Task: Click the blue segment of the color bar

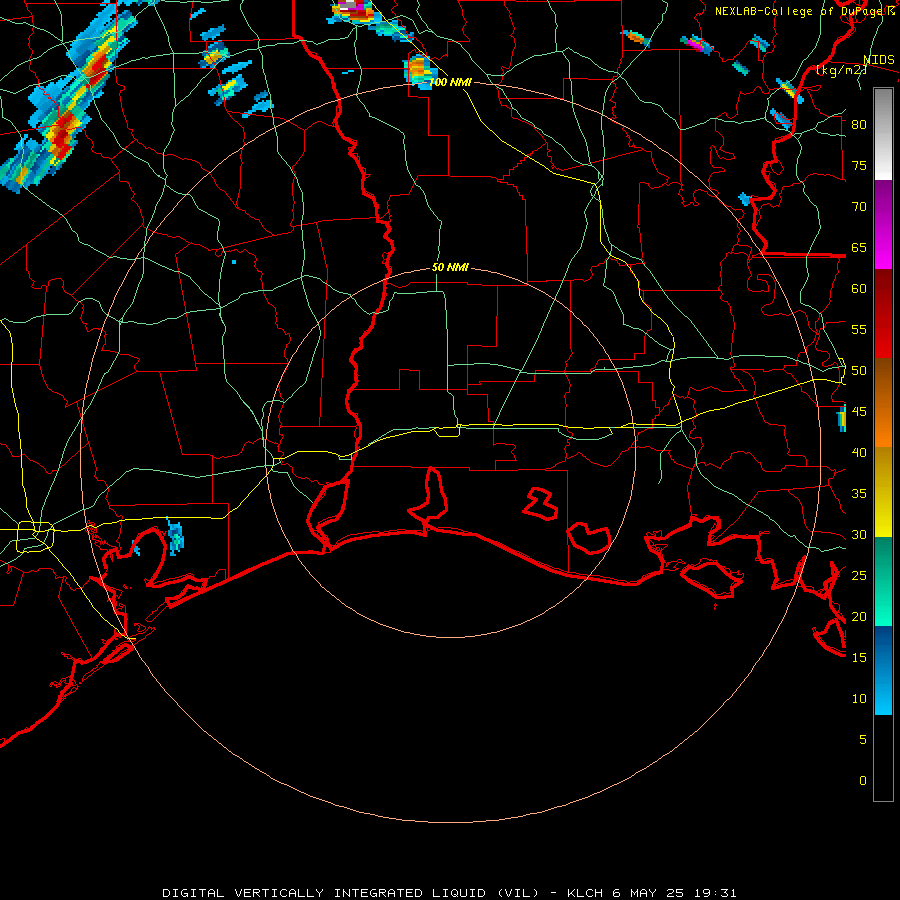Action: [883, 670]
